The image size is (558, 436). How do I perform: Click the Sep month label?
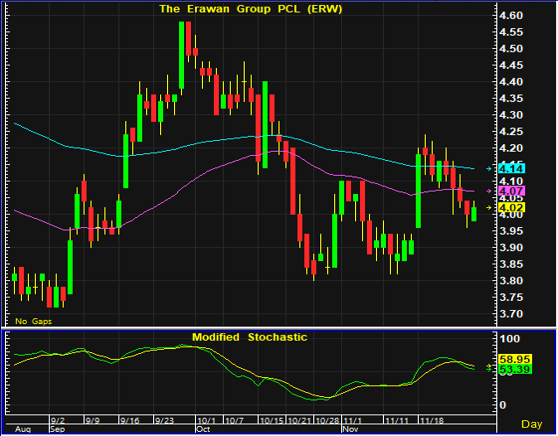click(x=58, y=429)
